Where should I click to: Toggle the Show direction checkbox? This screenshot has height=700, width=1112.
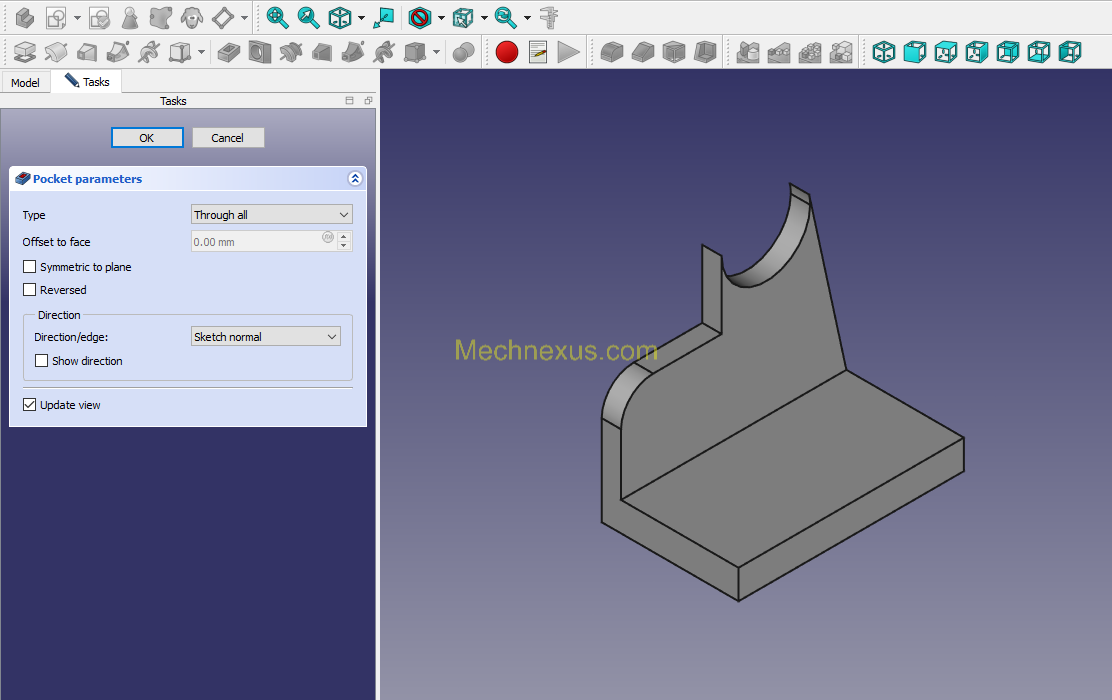click(x=42, y=360)
